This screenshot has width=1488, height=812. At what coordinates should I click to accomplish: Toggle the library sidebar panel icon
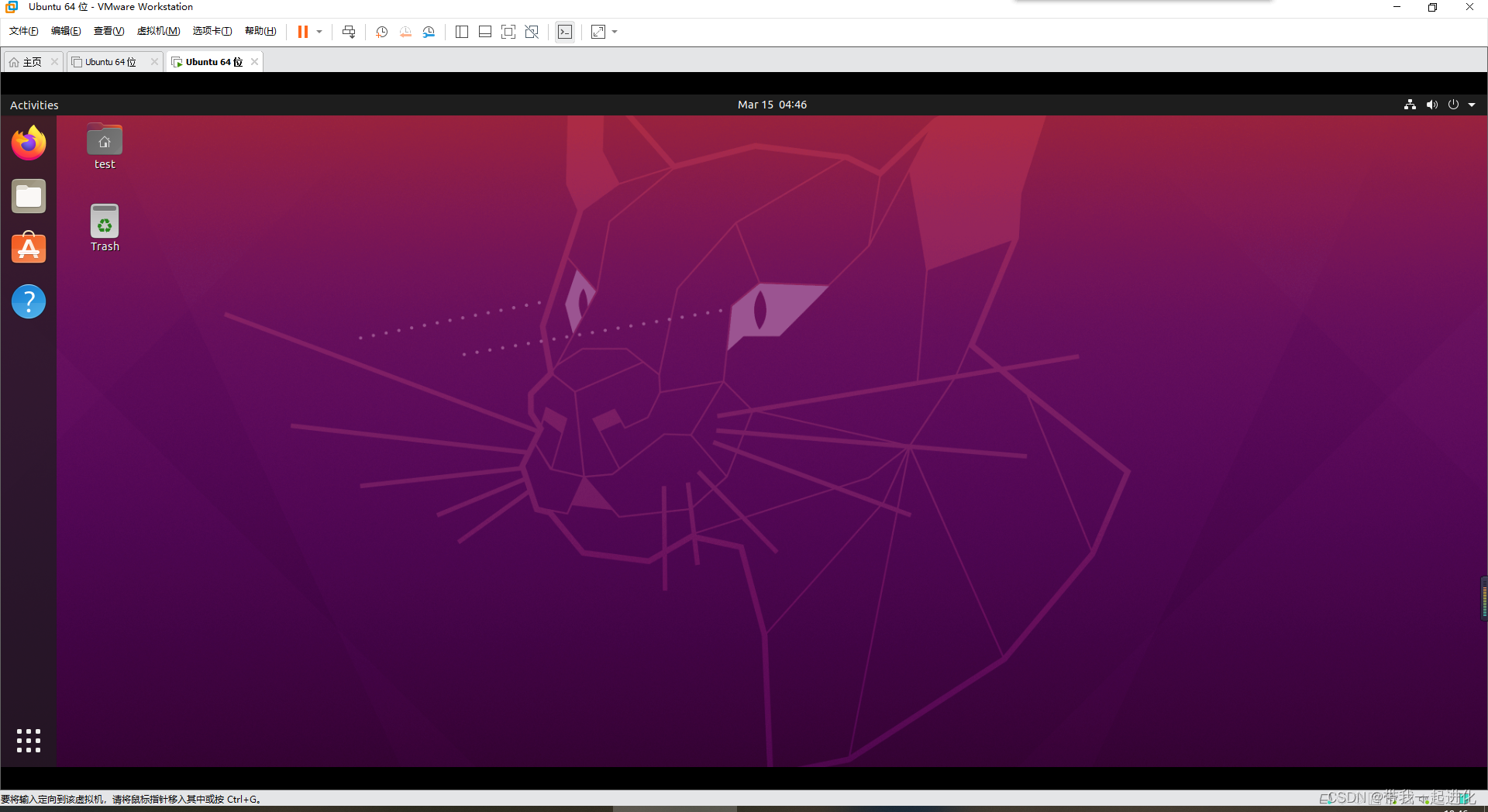click(x=462, y=32)
